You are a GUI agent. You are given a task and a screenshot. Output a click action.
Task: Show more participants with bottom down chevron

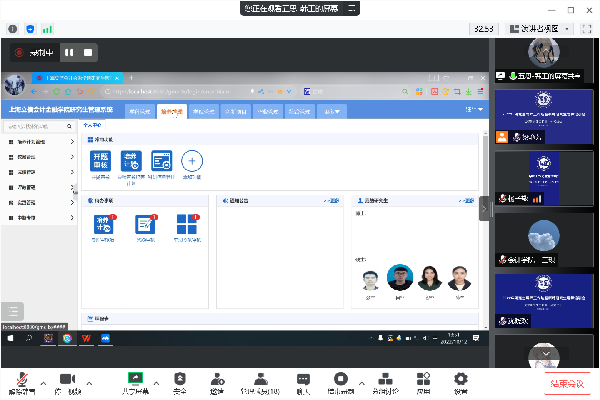click(546, 354)
